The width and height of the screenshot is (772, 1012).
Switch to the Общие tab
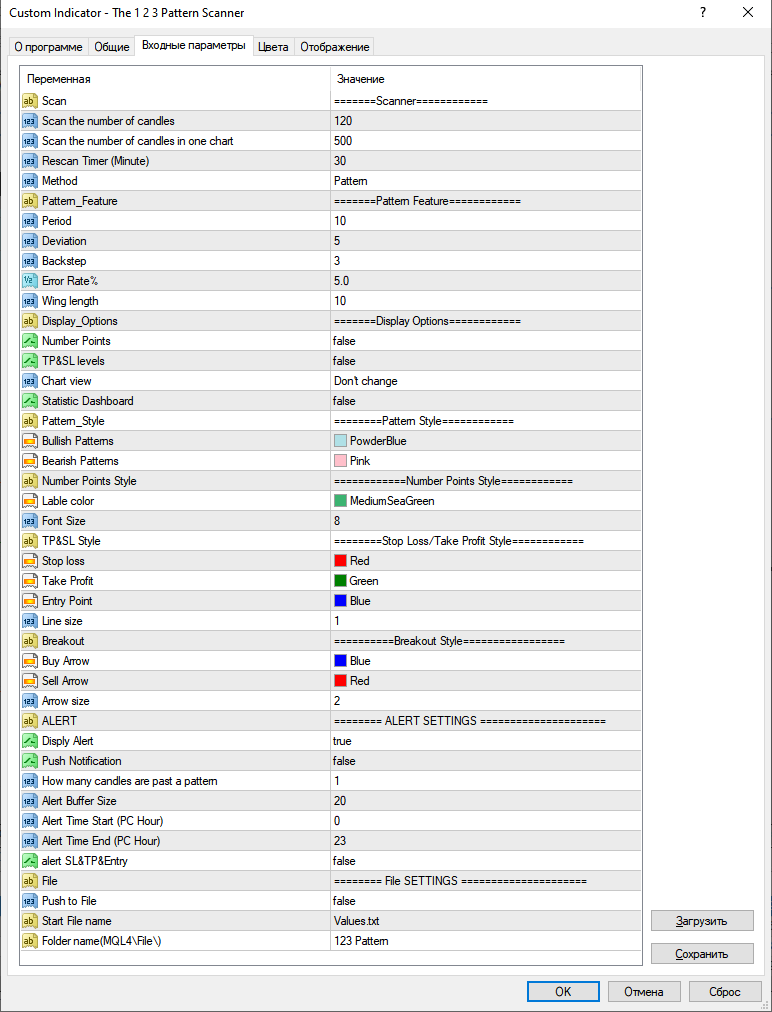tap(112, 47)
